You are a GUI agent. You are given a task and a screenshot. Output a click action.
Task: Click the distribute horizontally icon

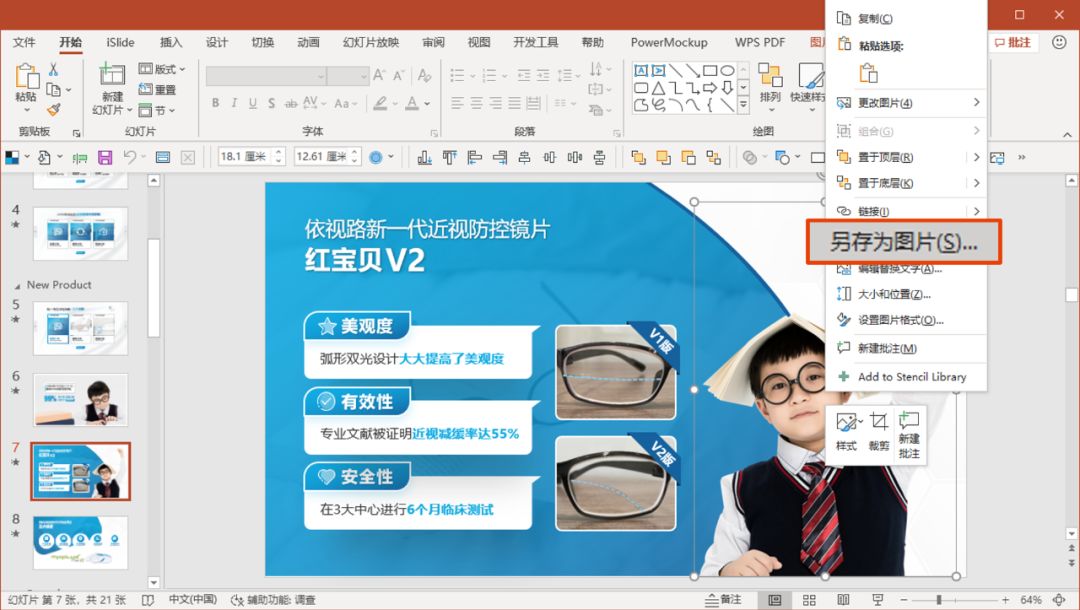coord(574,158)
